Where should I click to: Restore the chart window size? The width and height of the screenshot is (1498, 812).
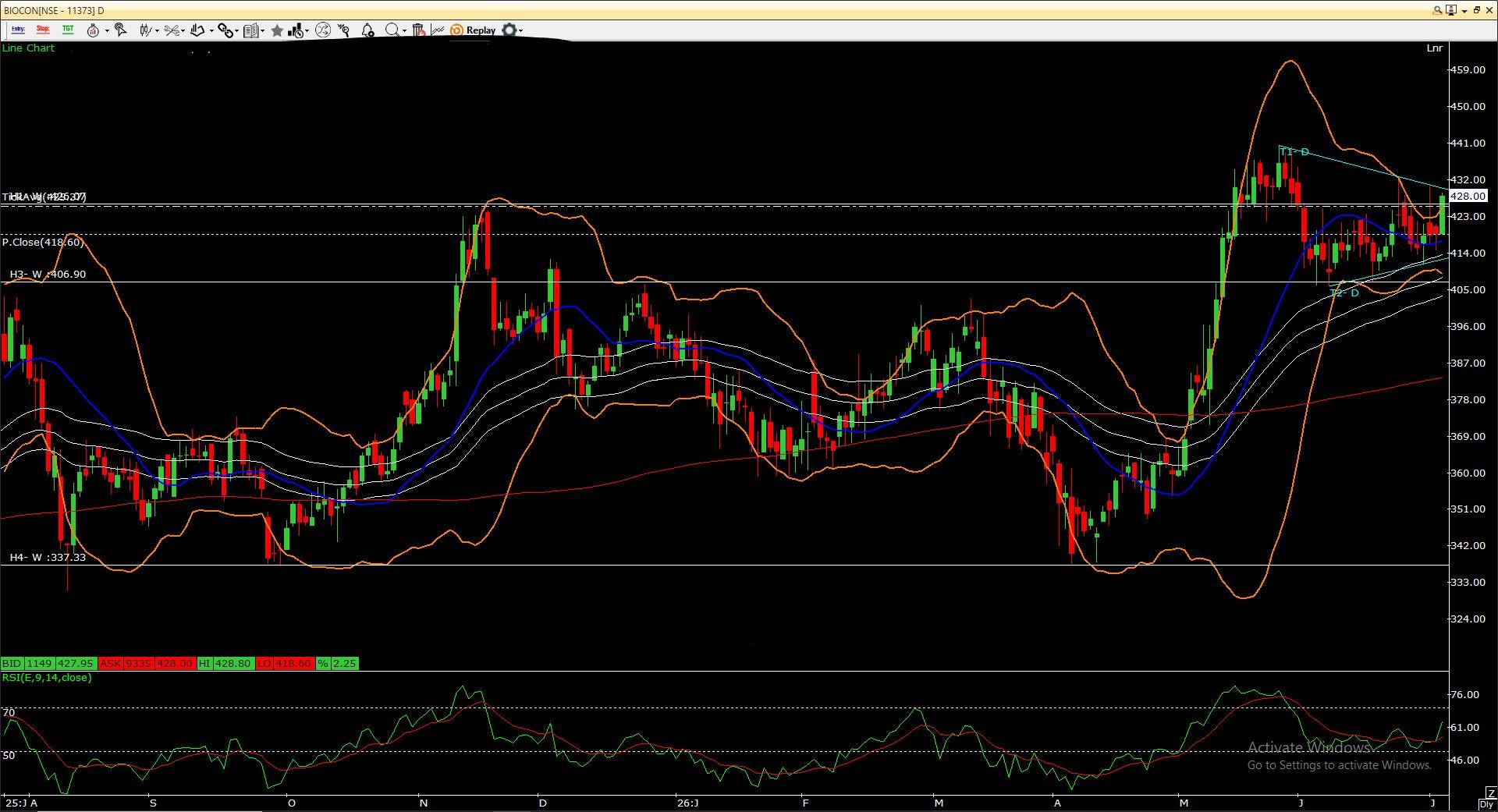1477,10
